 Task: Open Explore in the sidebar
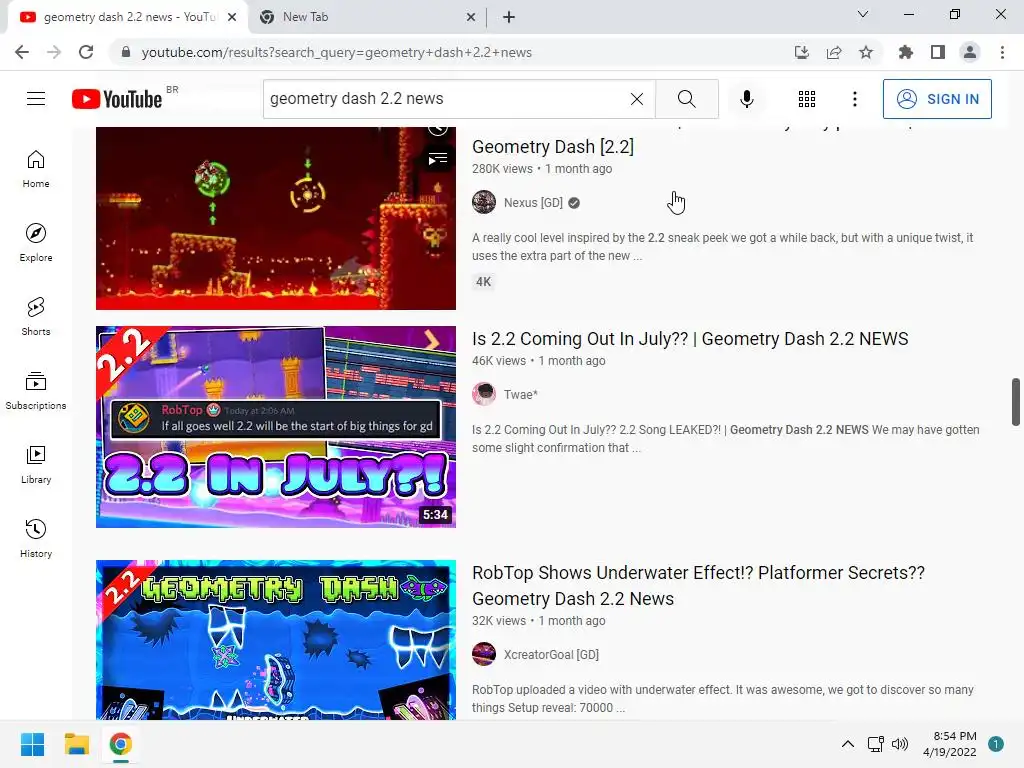(36, 242)
